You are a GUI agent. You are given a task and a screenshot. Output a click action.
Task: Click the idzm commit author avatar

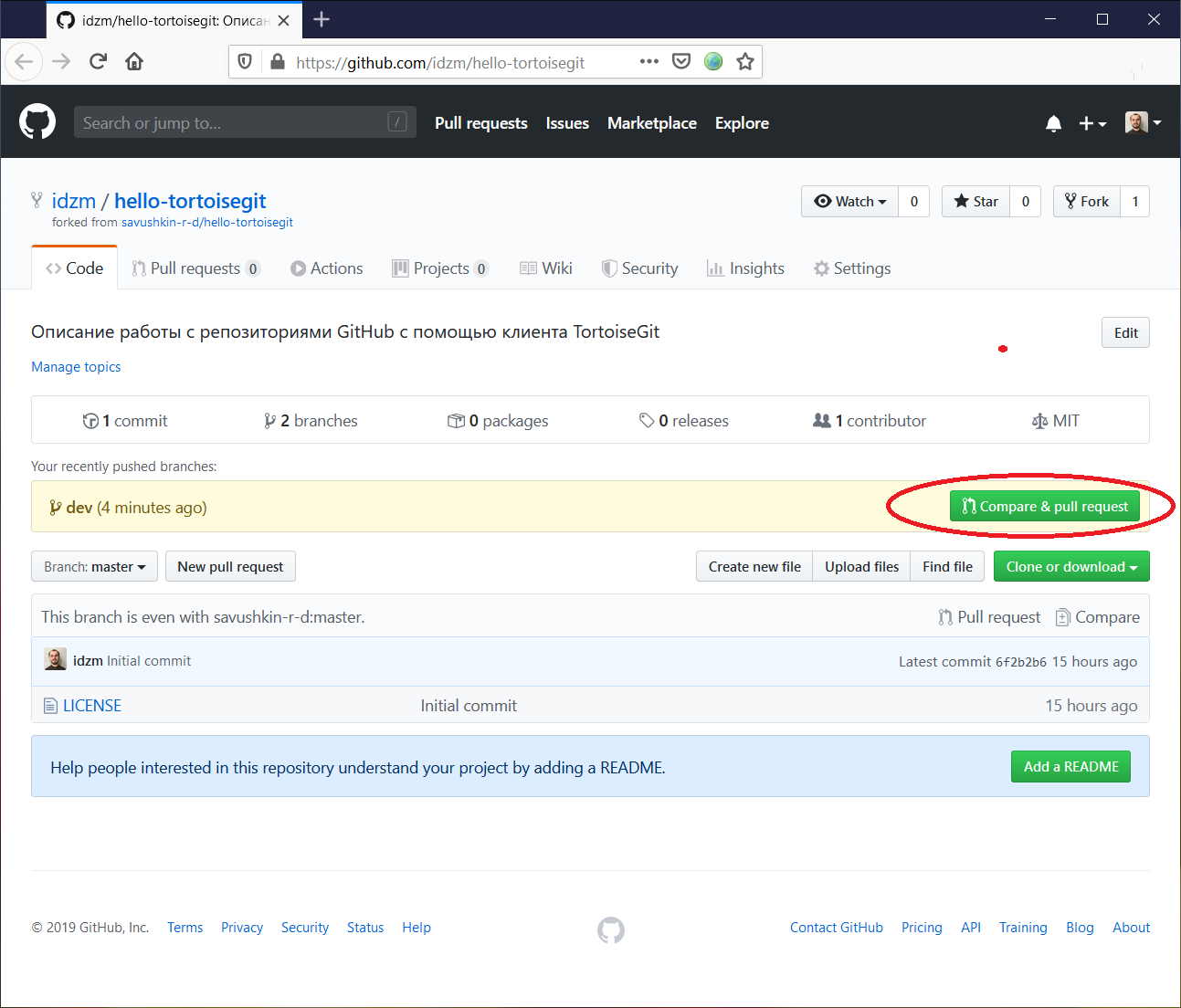coord(56,659)
